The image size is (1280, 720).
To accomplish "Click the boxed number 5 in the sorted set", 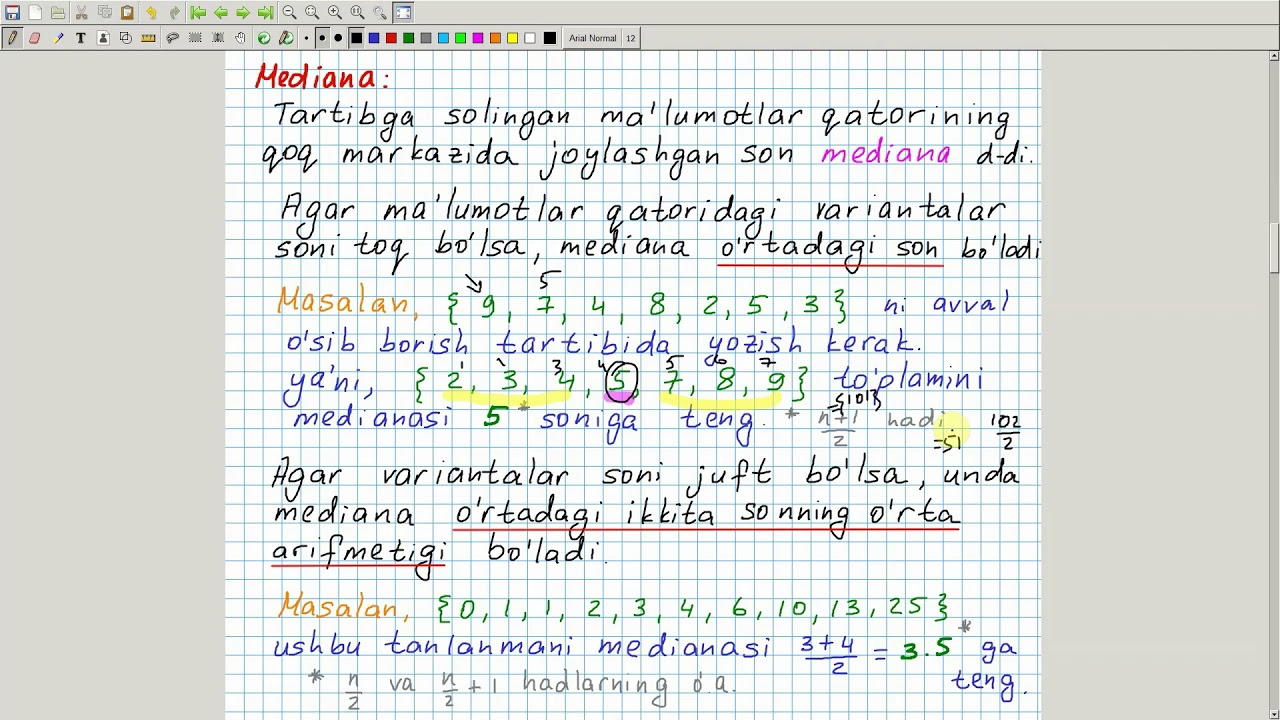I will coord(621,381).
